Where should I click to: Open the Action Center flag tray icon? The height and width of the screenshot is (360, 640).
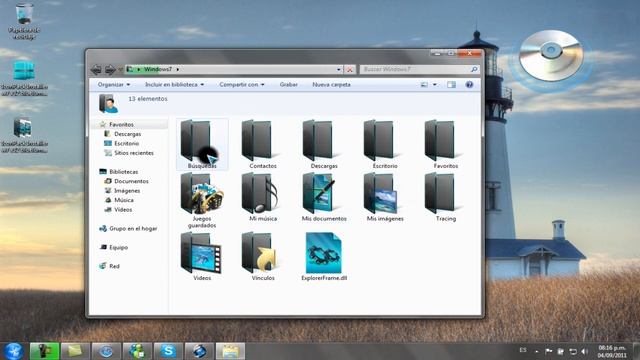click(549, 351)
